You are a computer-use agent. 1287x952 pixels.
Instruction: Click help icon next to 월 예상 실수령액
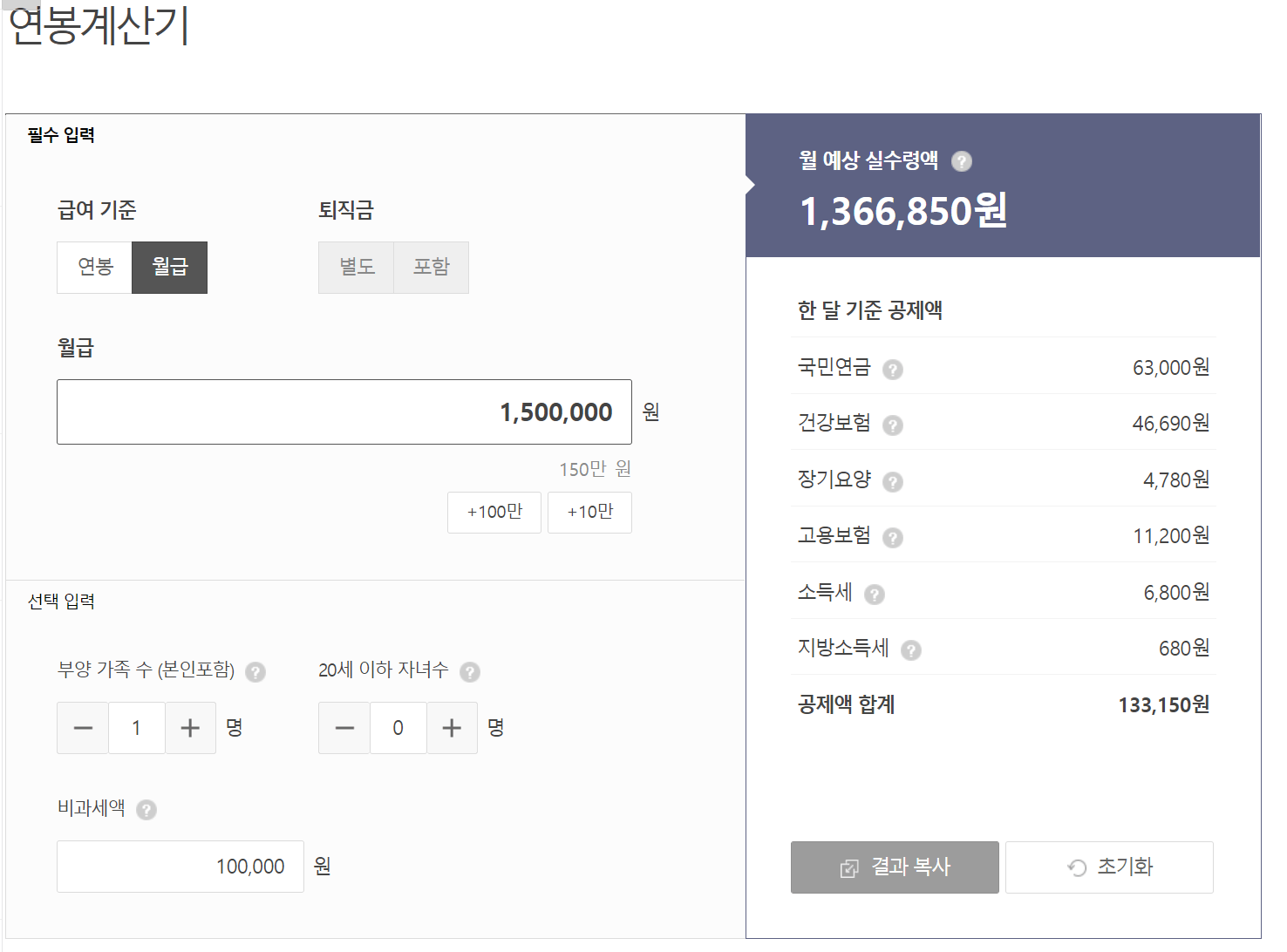pyautogui.click(x=961, y=161)
